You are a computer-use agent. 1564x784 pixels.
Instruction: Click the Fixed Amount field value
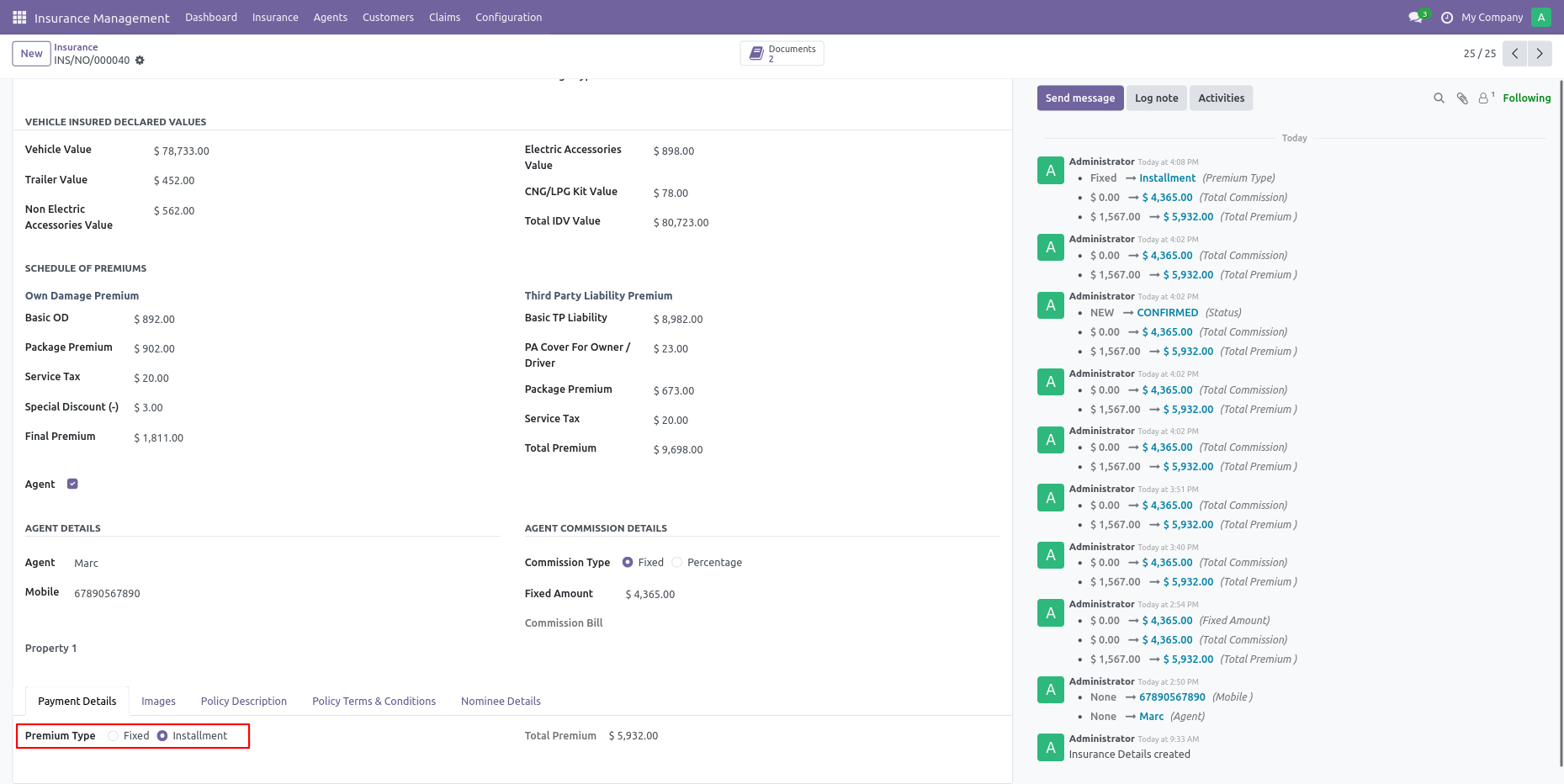coord(650,595)
